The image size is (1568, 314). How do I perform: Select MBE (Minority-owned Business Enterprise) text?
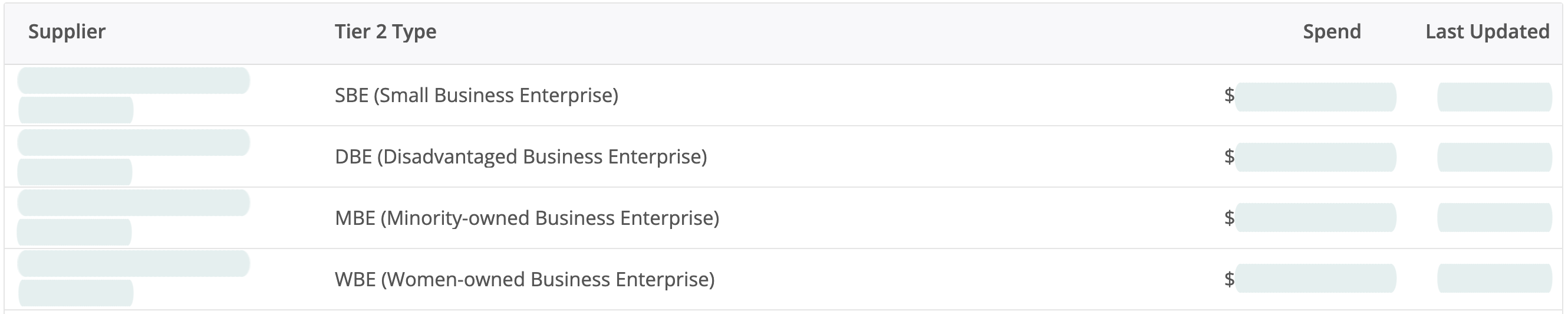coord(526,218)
